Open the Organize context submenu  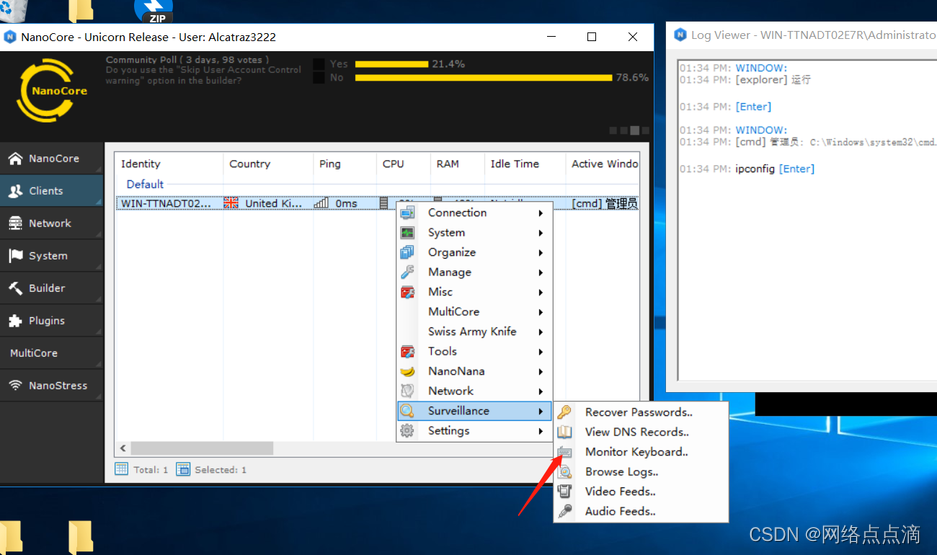coord(474,252)
